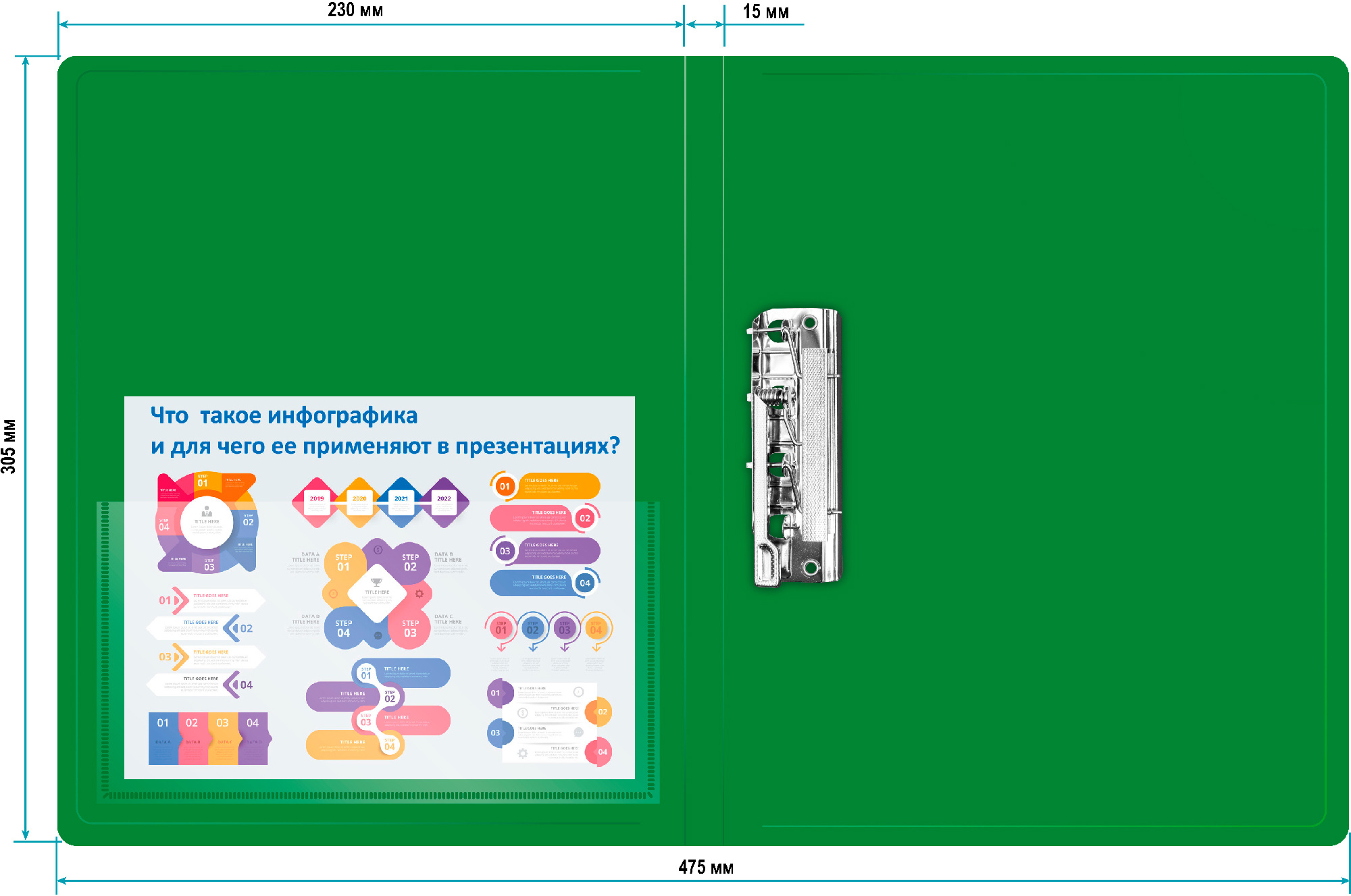Image resolution: width=1351 pixels, height=896 pixels.
Task: Click the 230 мм dimension label
Action: [355, 10]
